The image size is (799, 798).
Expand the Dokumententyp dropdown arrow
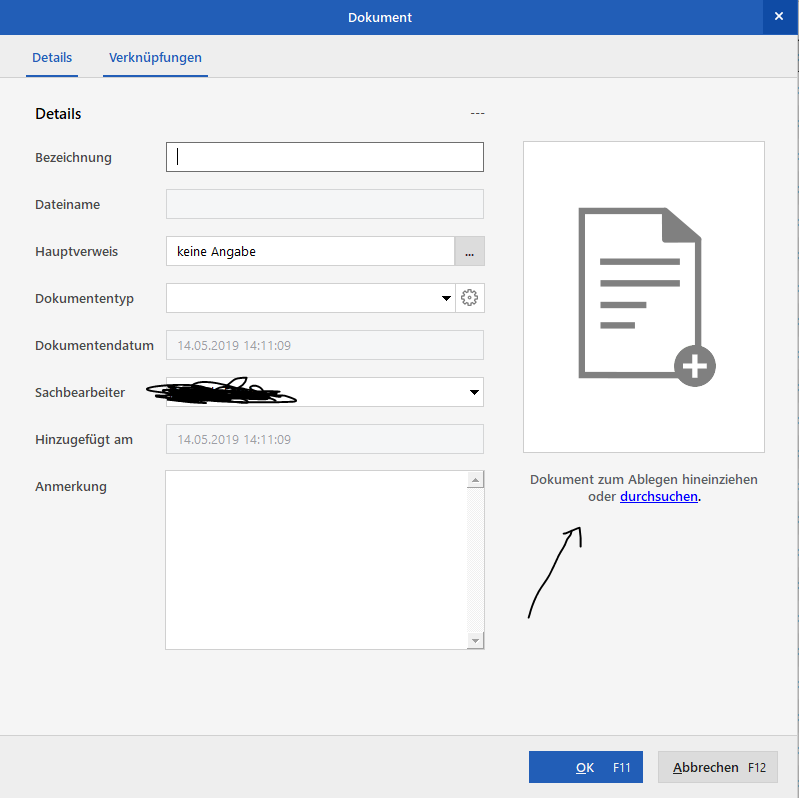446,298
